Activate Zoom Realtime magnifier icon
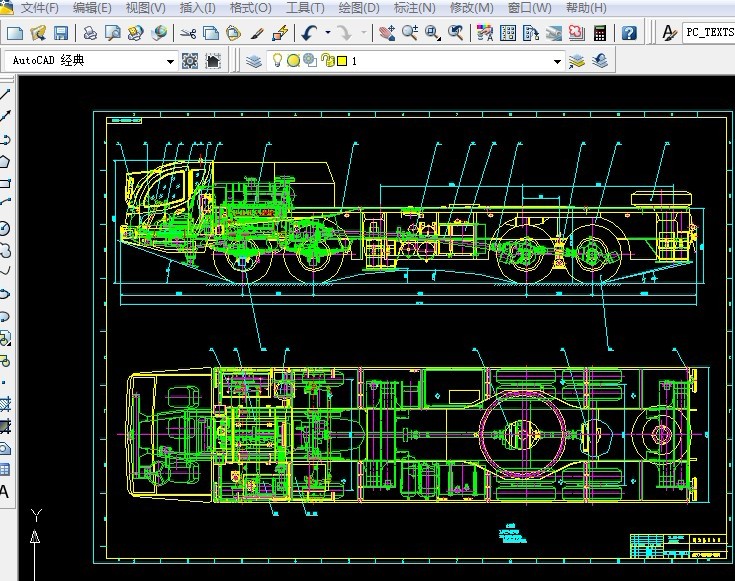Image resolution: width=735 pixels, height=581 pixels. click(x=410, y=33)
